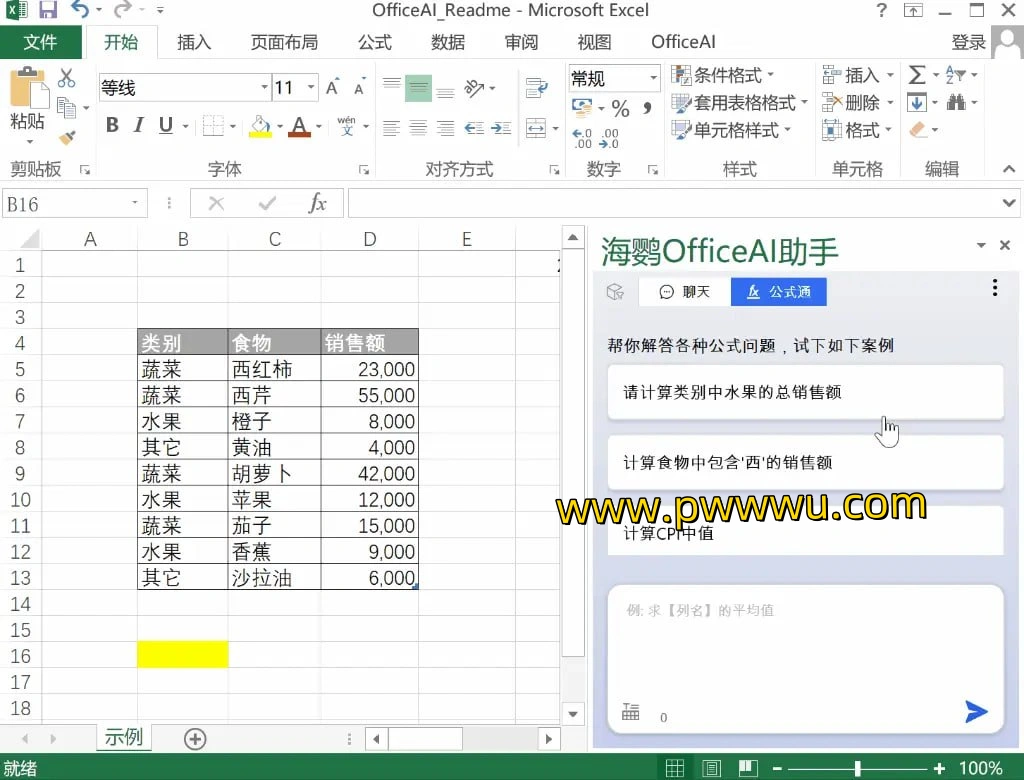The width and height of the screenshot is (1024, 780).
Task: Toggle Bold formatting
Action: click(x=112, y=125)
